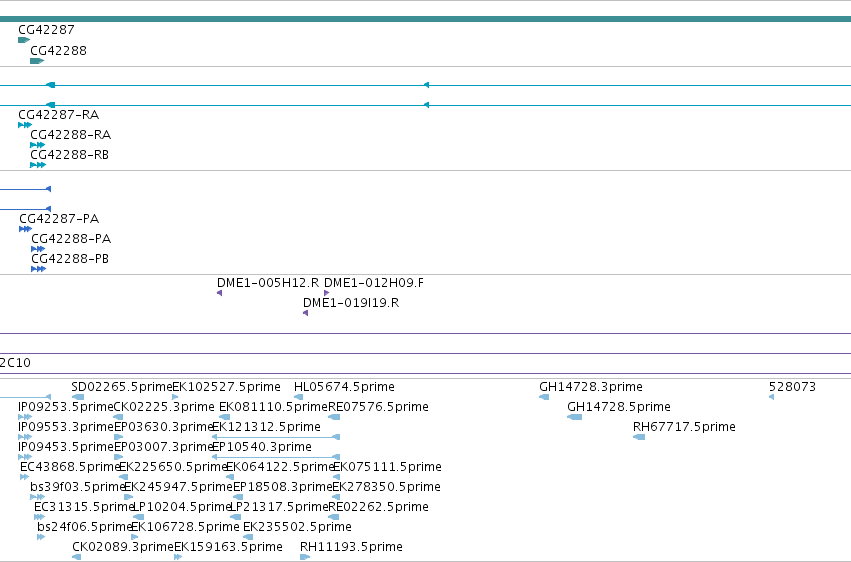This screenshot has height=562, width=851.
Task: Select GH14728.5prime EST label
Action: coord(619,407)
